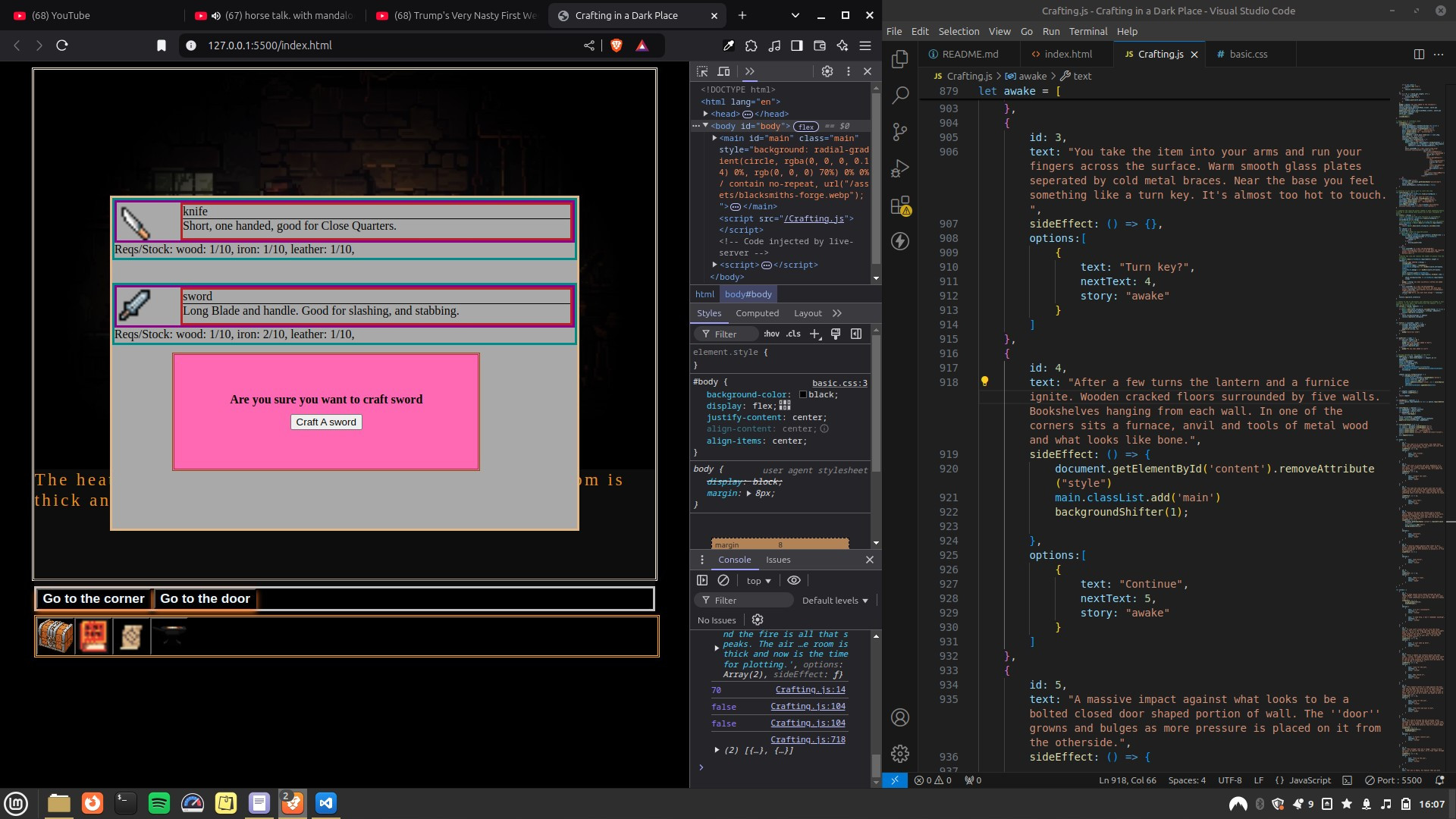
Task: Toggle DevTools device toolbar icon
Action: pos(723,71)
